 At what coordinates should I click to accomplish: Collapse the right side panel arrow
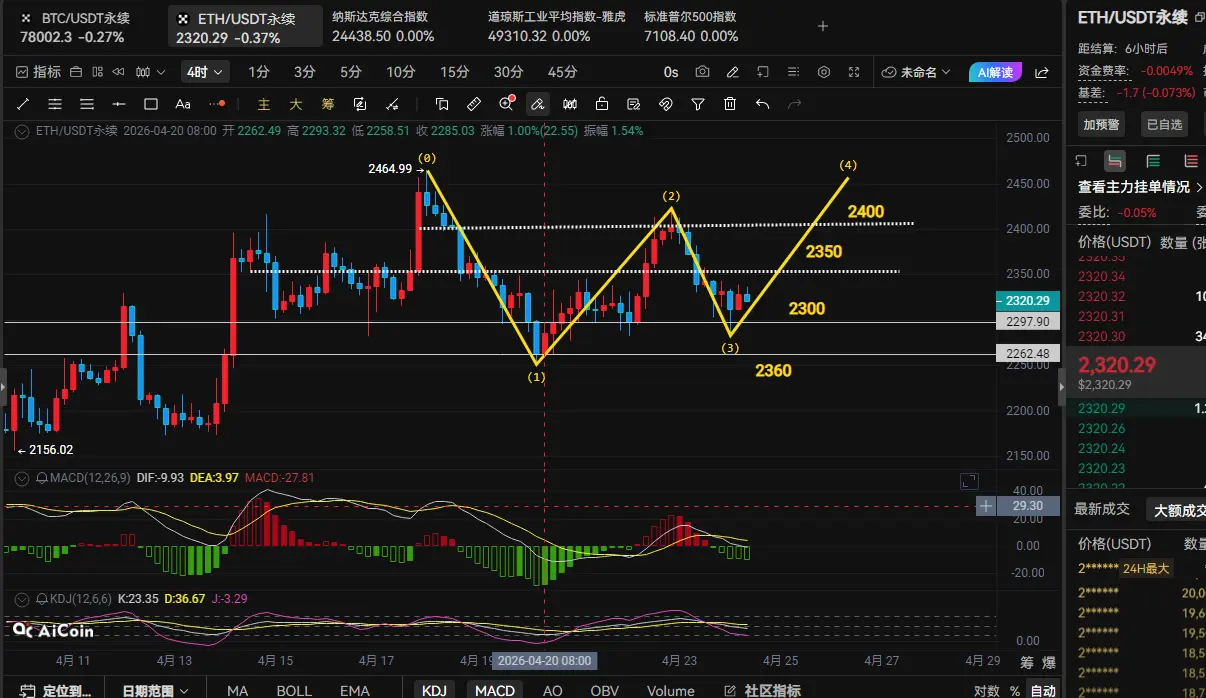coord(1061,386)
